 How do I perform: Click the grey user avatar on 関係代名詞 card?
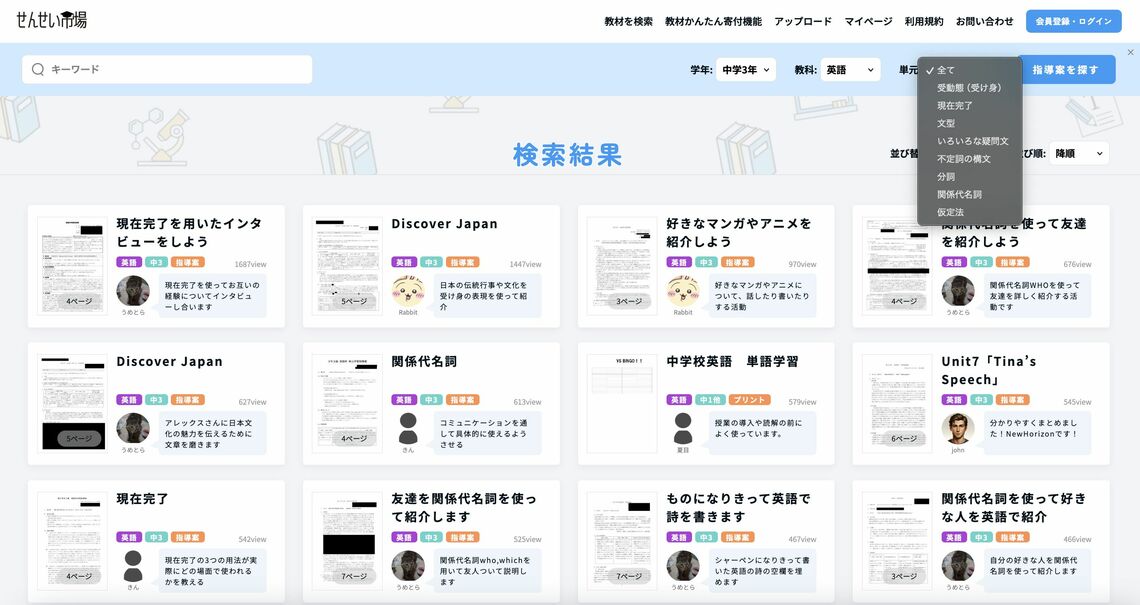point(408,429)
